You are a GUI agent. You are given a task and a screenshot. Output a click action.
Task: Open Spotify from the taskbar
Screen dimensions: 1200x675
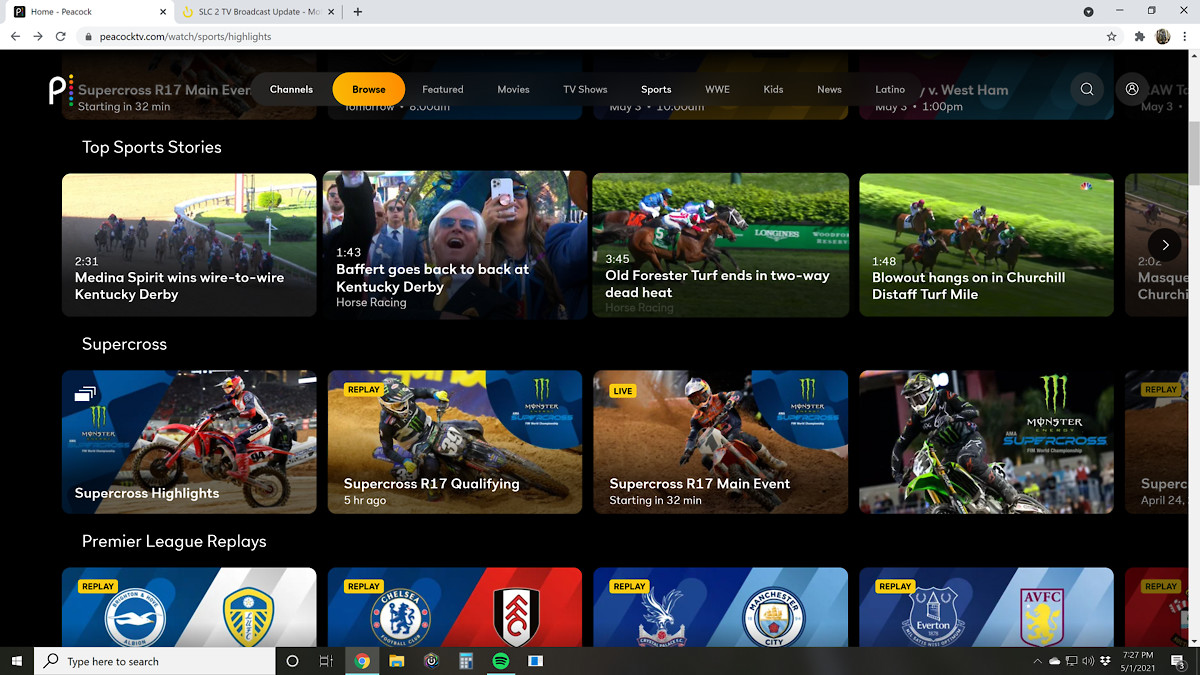(x=501, y=661)
